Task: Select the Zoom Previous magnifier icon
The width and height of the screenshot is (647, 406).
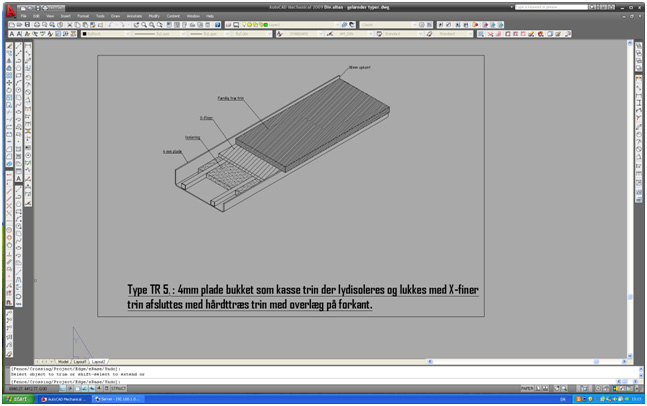Action: [x=159, y=25]
